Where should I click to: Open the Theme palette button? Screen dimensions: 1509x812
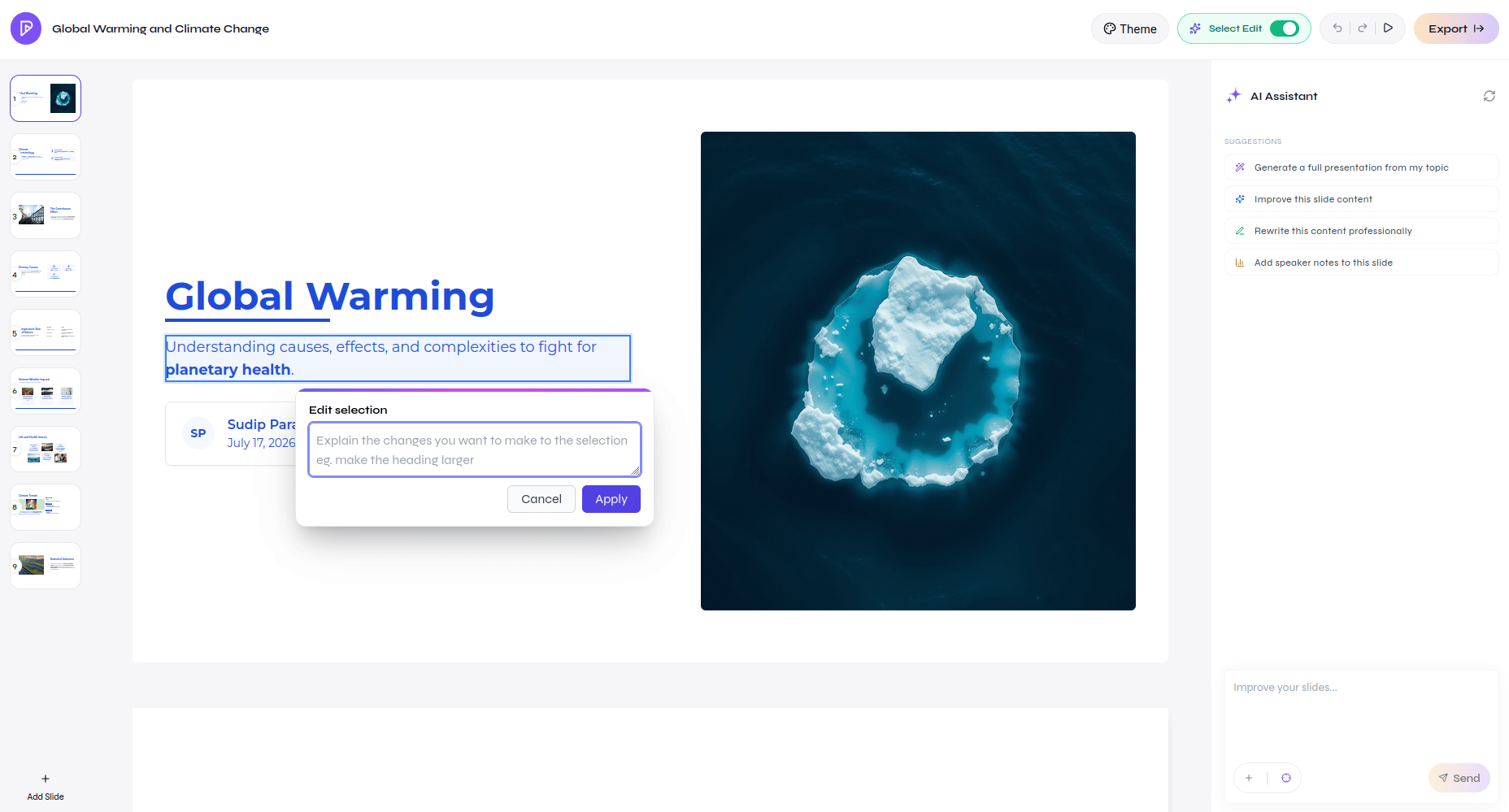pyautogui.click(x=1129, y=28)
